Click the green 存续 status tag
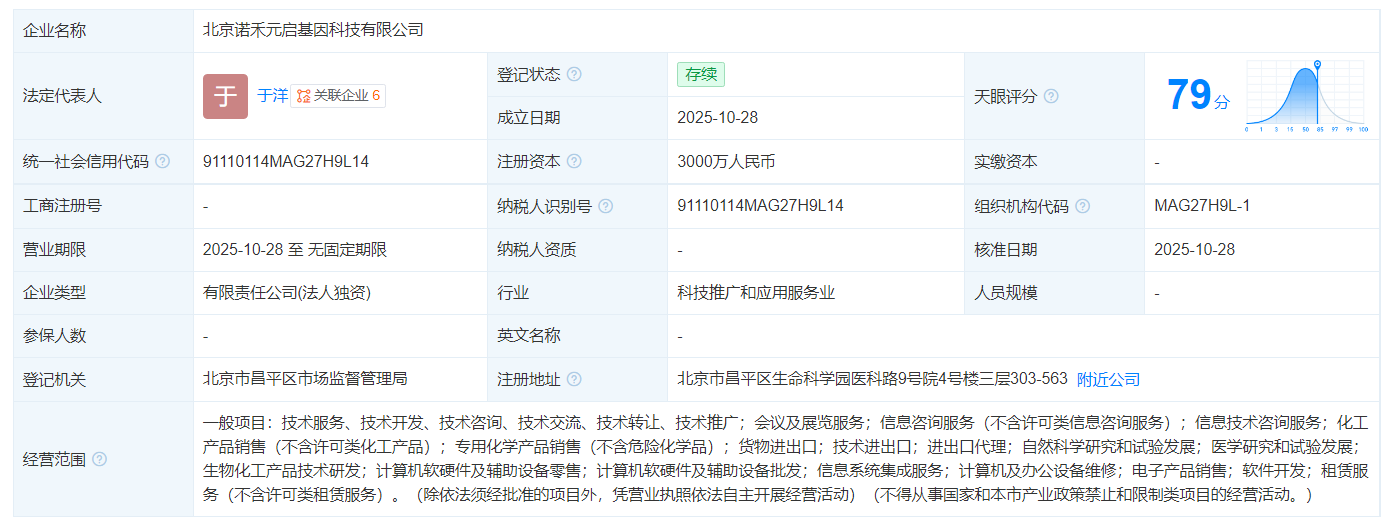 [700, 75]
